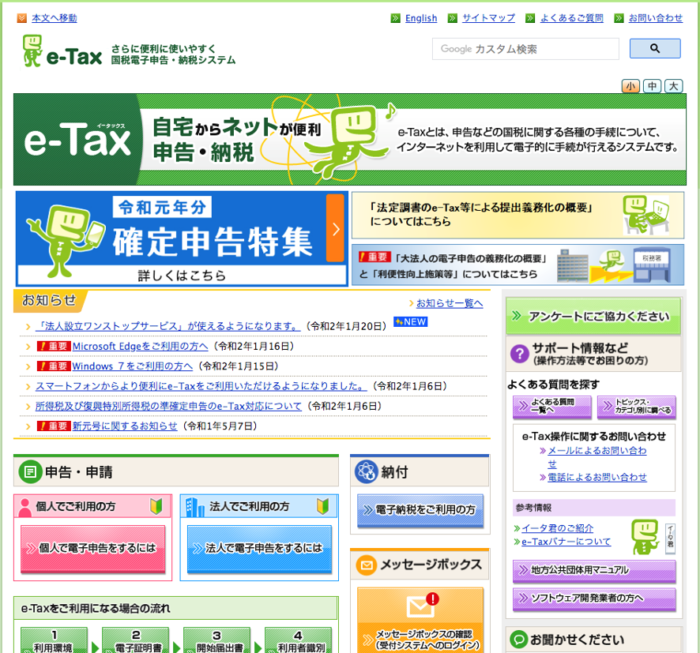Click orange arrow on 確定申告特集 banner
This screenshot has width=700, height=653.
(x=335, y=229)
